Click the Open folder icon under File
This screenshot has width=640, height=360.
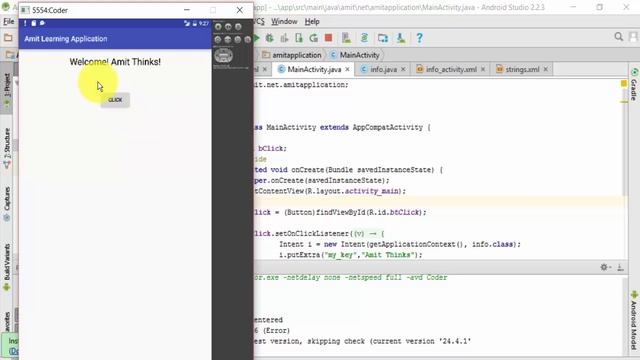coord(8,38)
